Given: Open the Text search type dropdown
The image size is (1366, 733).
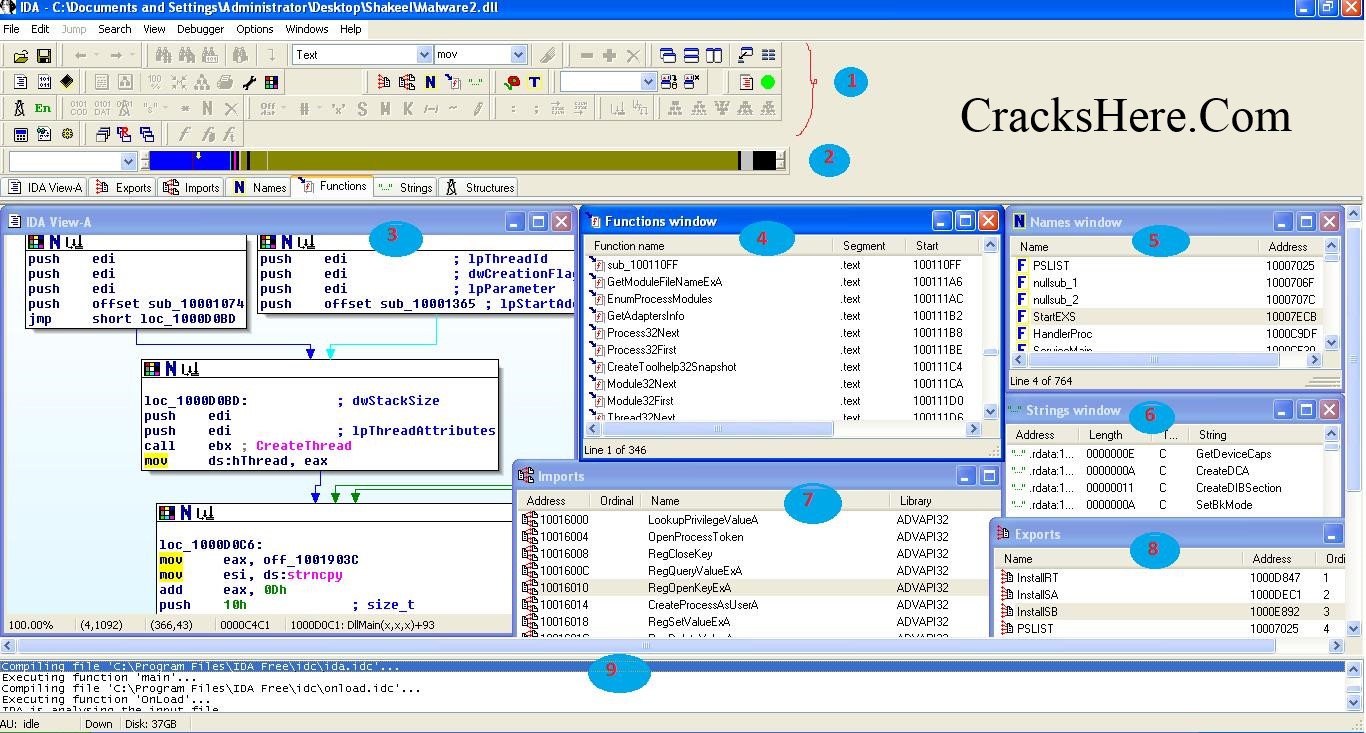Looking at the screenshot, I should pyautogui.click(x=424, y=55).
